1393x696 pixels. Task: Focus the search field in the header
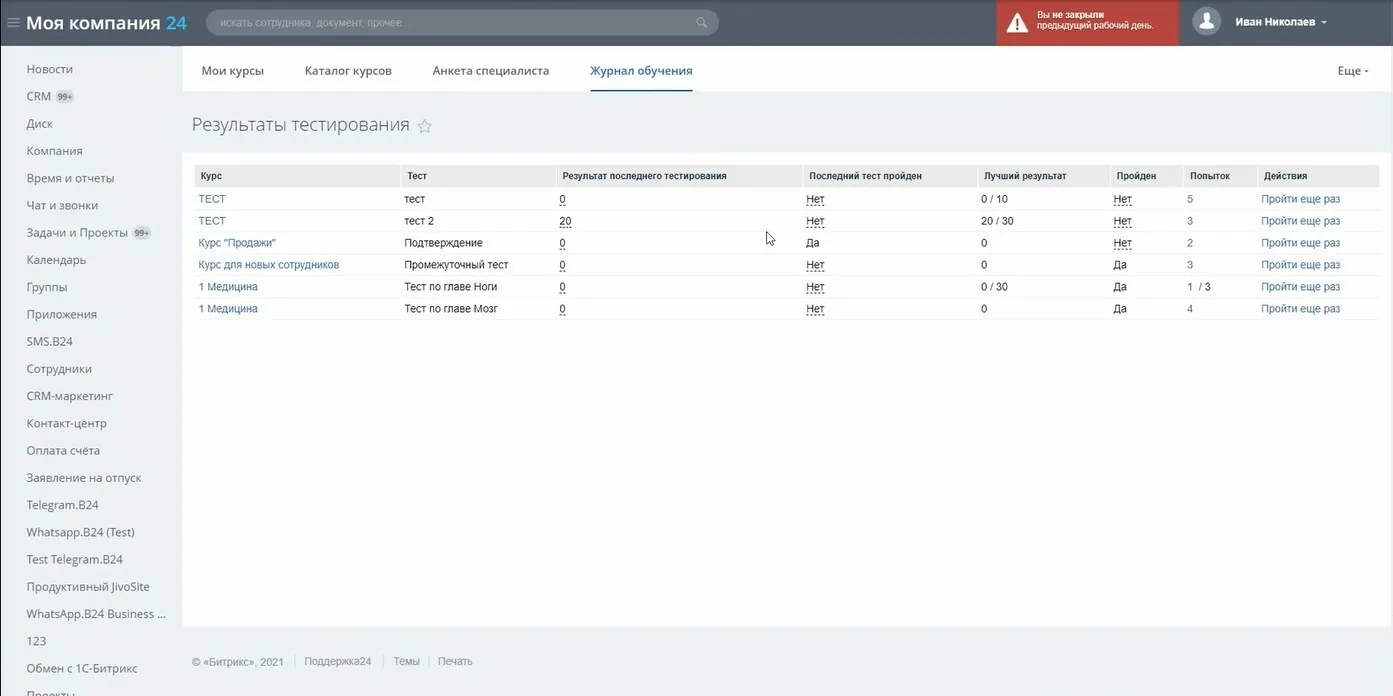(462, 23)
